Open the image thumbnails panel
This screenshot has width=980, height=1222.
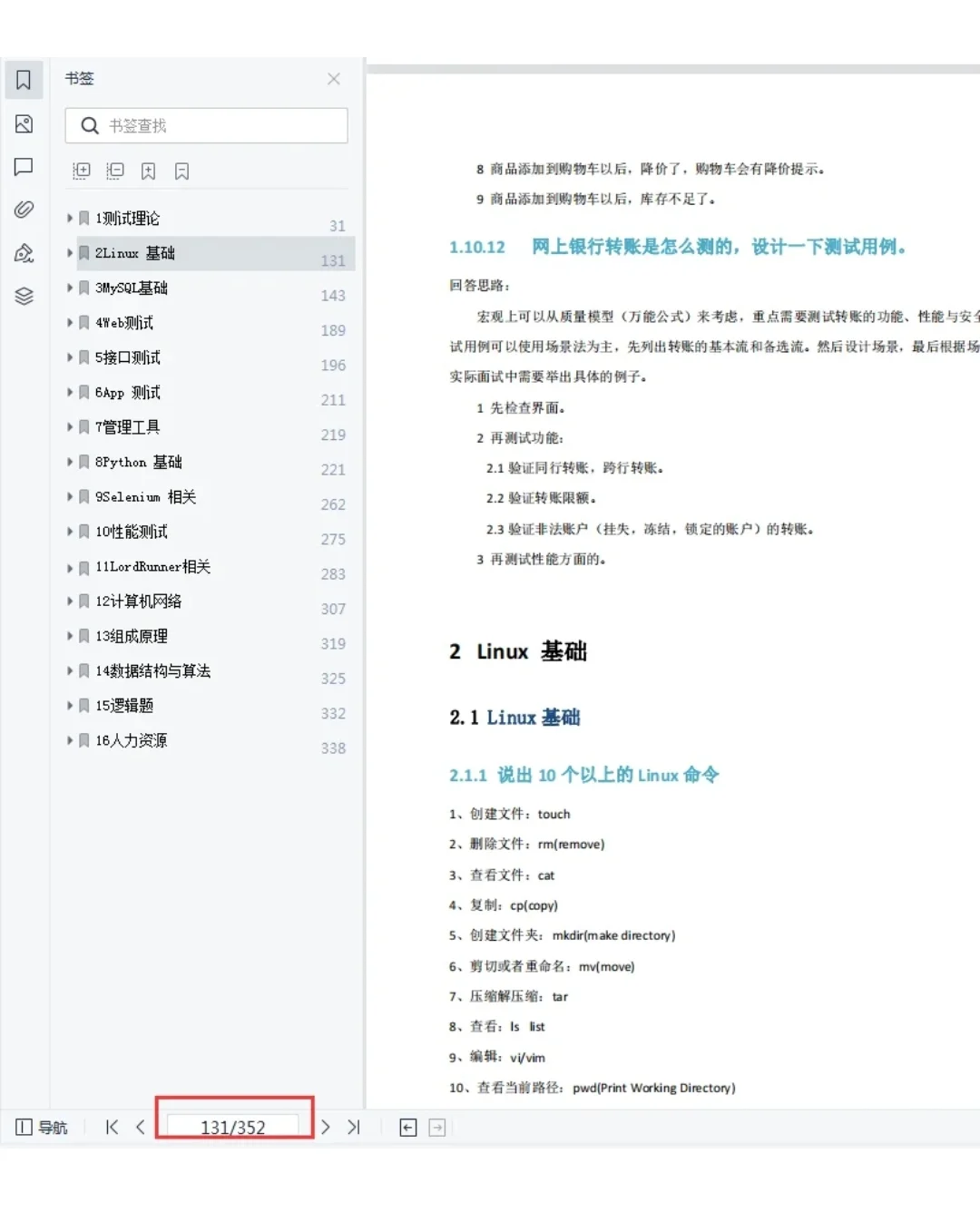[24, 124]
